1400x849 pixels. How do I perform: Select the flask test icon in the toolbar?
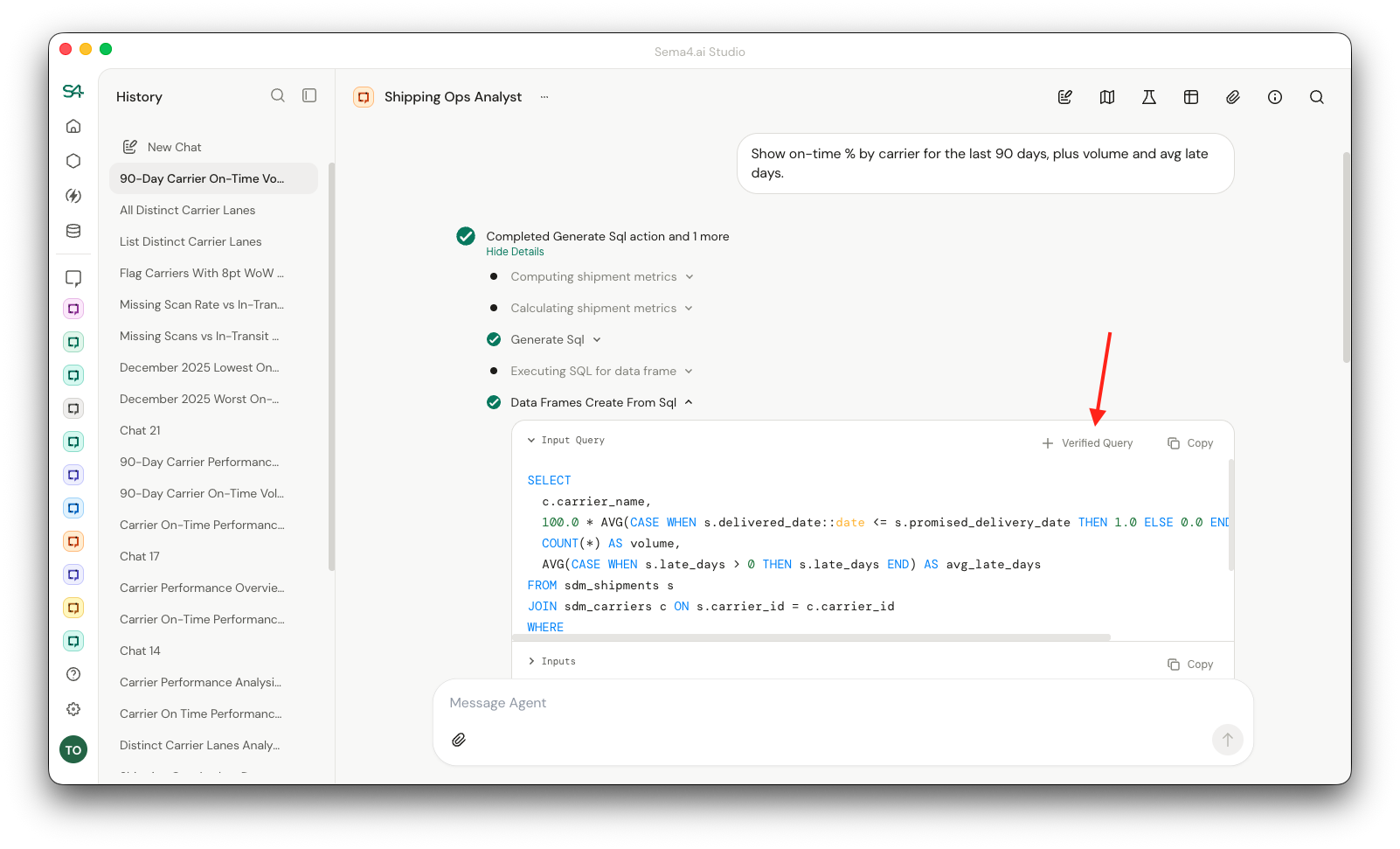coord(1148,97)
